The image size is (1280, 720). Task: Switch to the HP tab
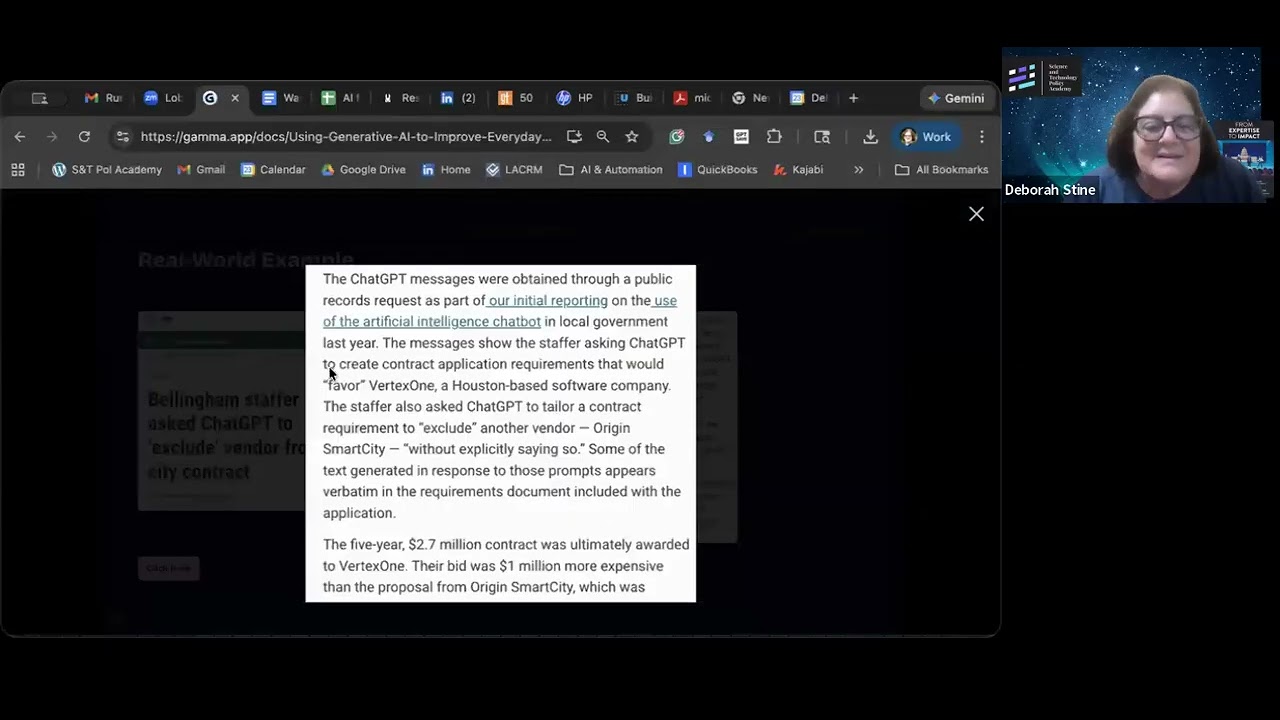575,98
